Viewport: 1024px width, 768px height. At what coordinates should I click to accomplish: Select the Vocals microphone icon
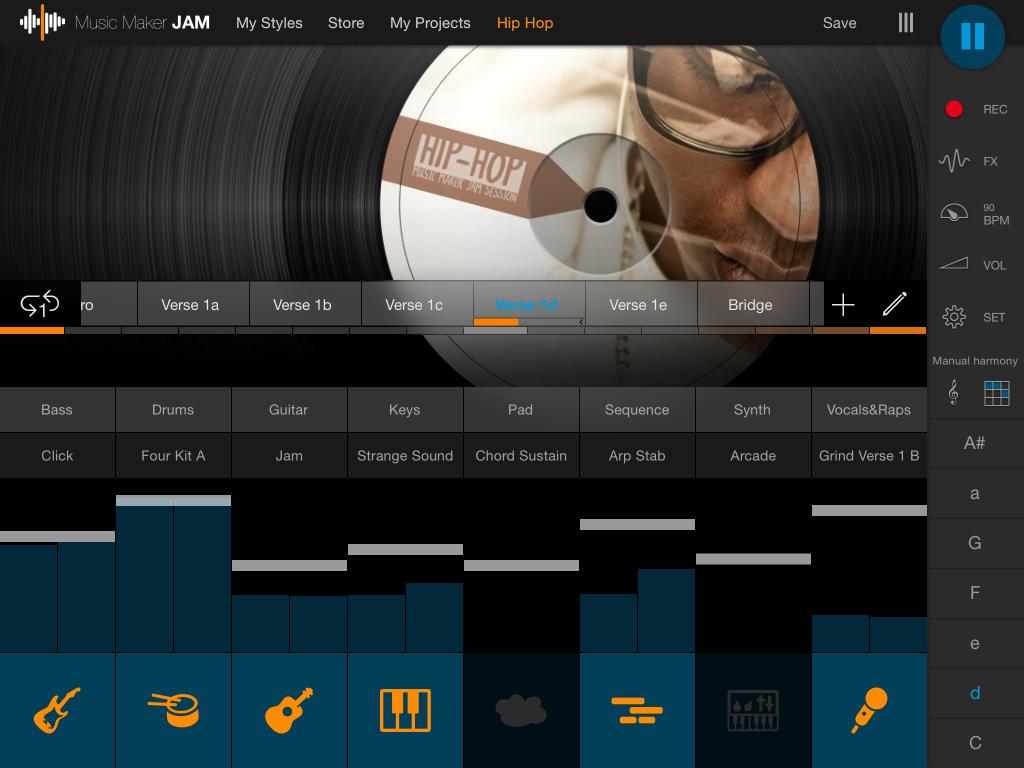869,710
